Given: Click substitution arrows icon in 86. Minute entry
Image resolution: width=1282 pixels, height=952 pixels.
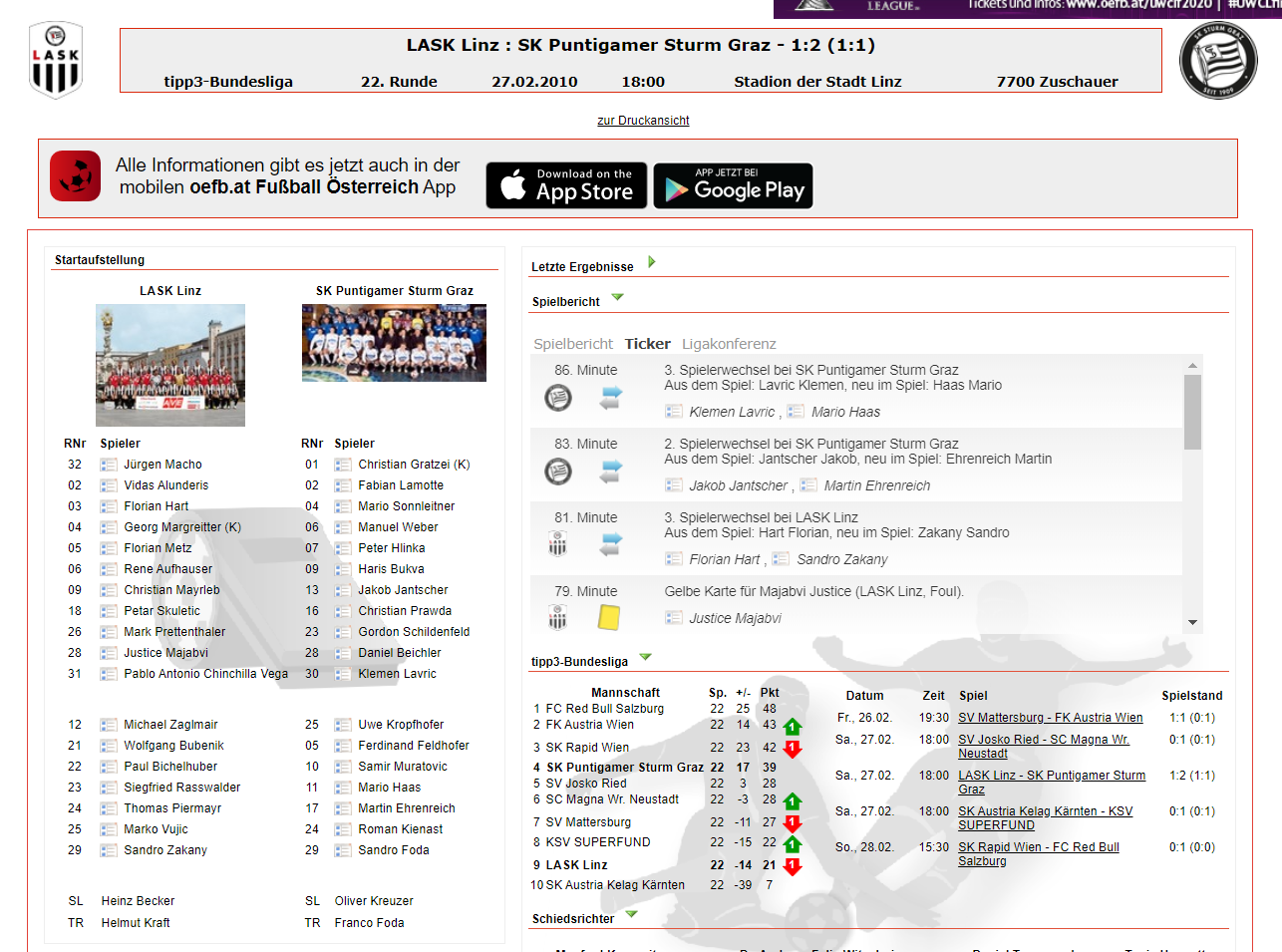Looking at the screenshot, I should [611, 398].
